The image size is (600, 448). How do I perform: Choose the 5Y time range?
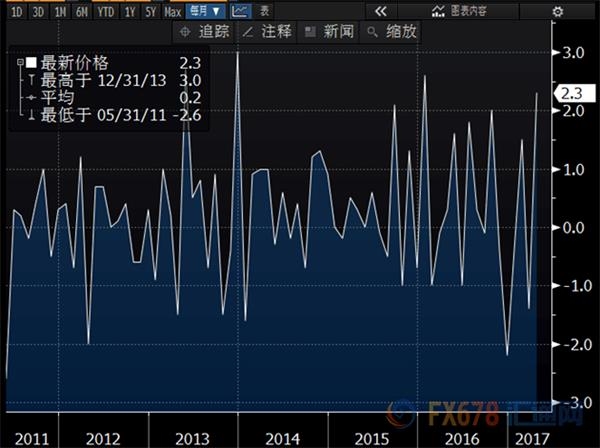151,12
